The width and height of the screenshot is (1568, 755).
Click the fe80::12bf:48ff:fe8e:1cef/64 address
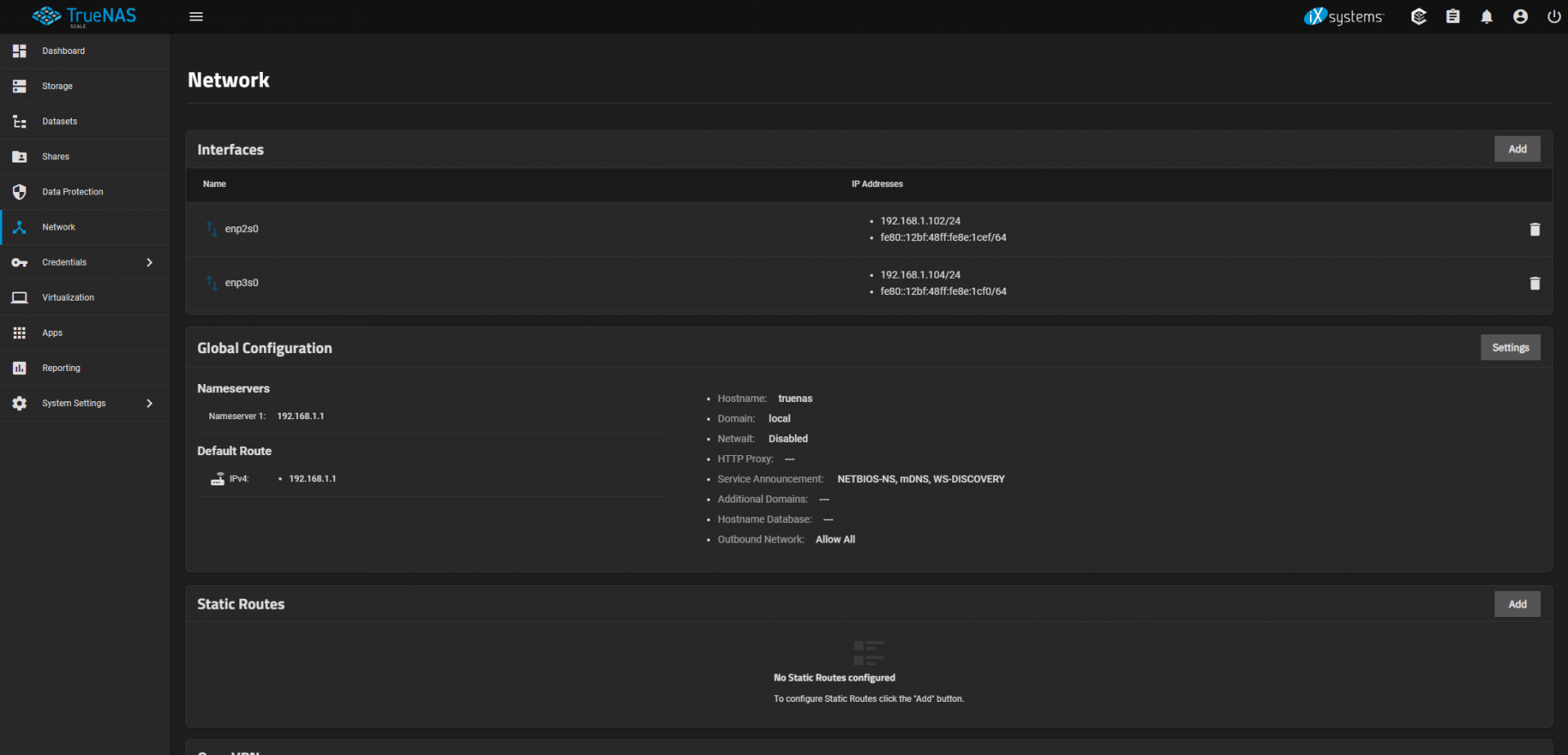[x=943, y=238]
